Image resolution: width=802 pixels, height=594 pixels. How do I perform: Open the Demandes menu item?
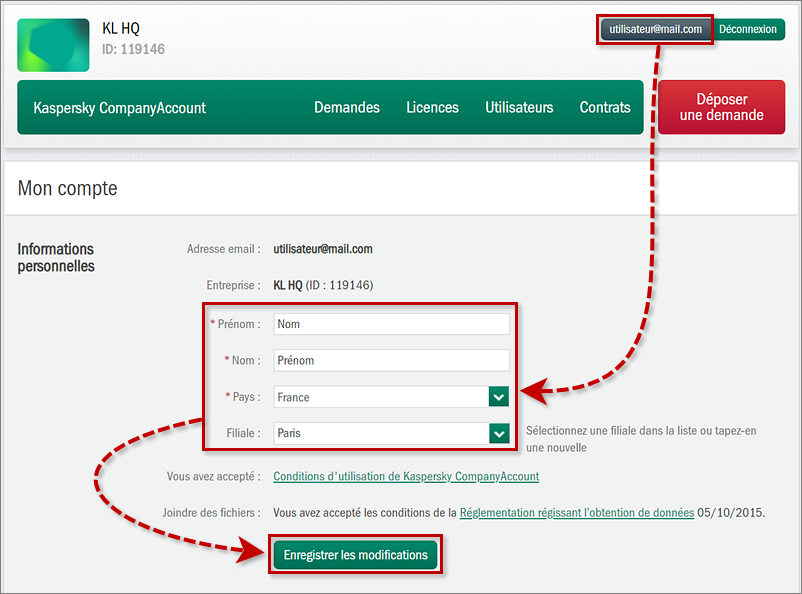pos(347,108)
